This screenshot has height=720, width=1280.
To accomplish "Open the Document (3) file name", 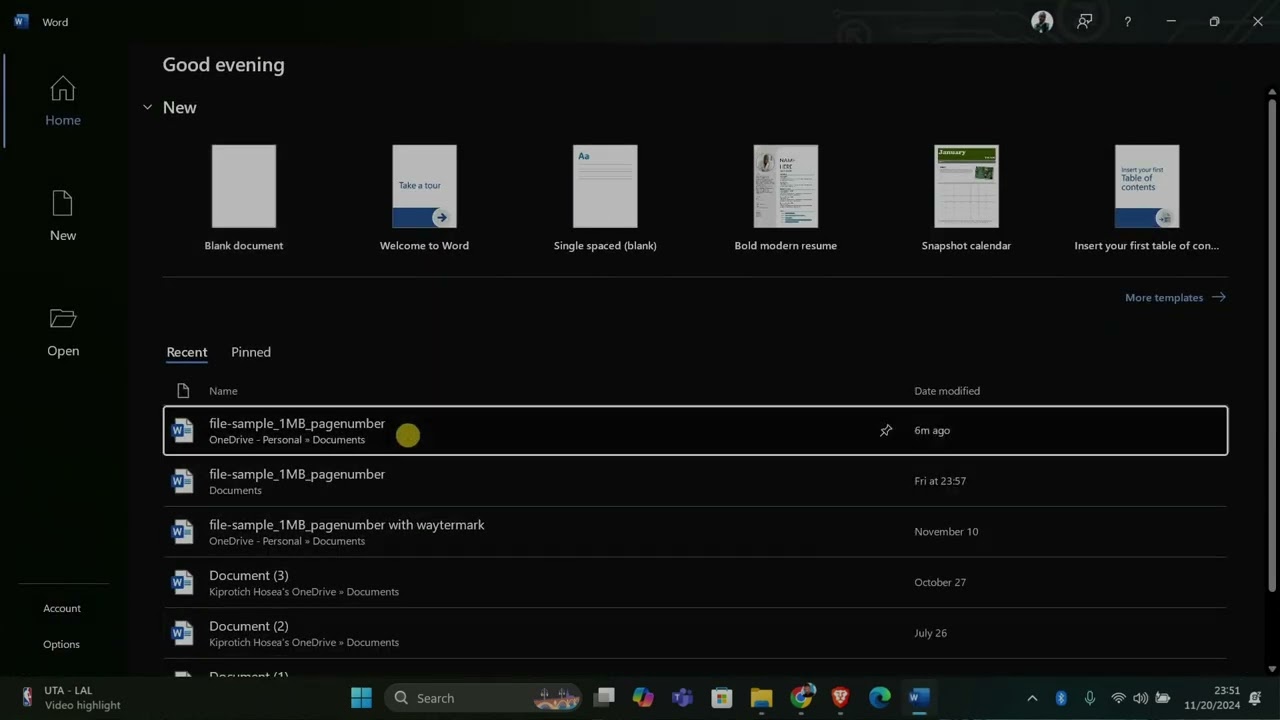I will 249,575.
